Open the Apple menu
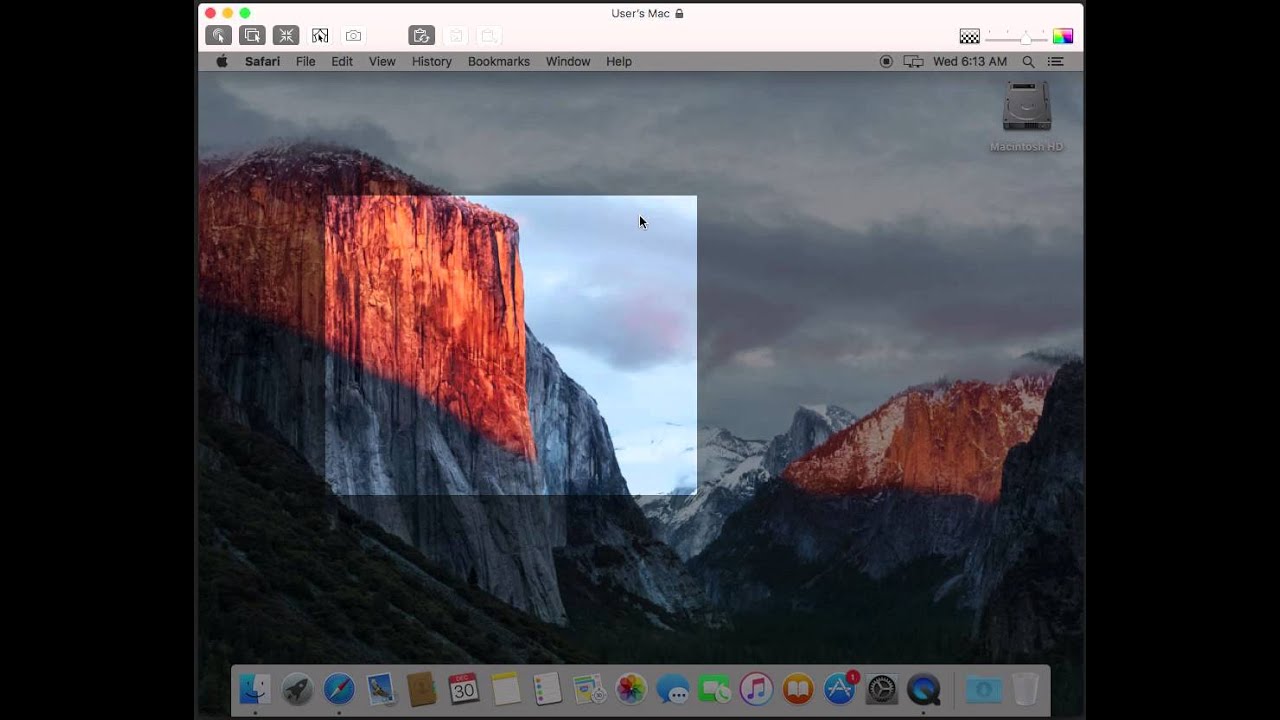1280x720 pixels. (x=222, y=61)
